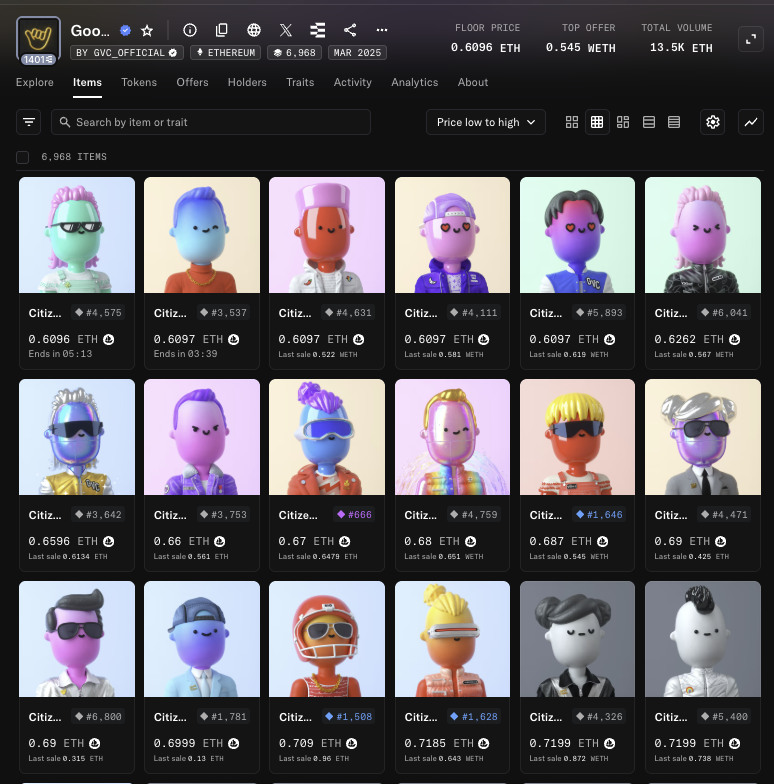This screenshot has width=774, height=784.
Task: Click the Top Offer 0.545 WETH stat
Action: (x=580, y=38)
